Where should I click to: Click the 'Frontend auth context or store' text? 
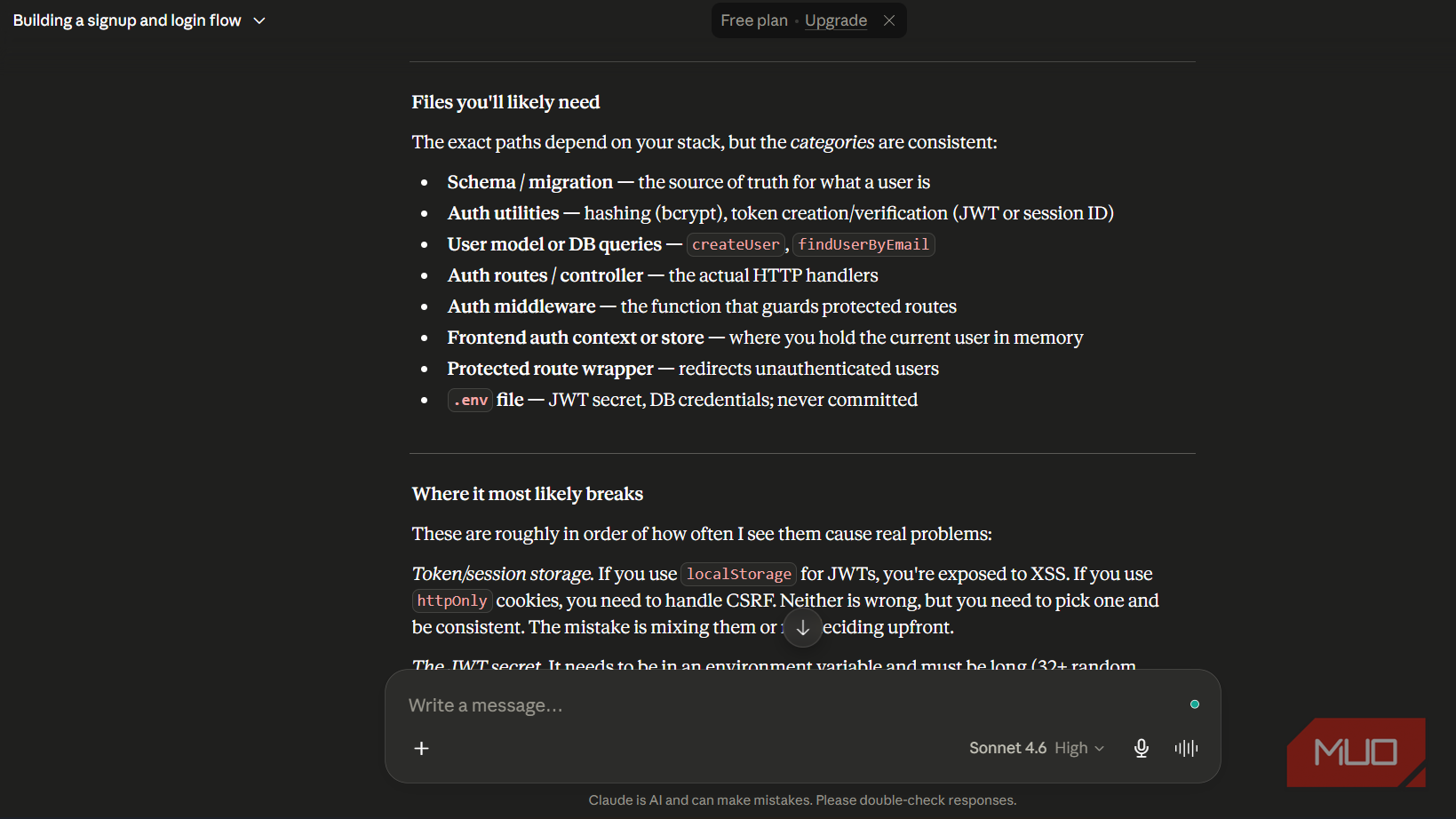(x=576, y=338)
